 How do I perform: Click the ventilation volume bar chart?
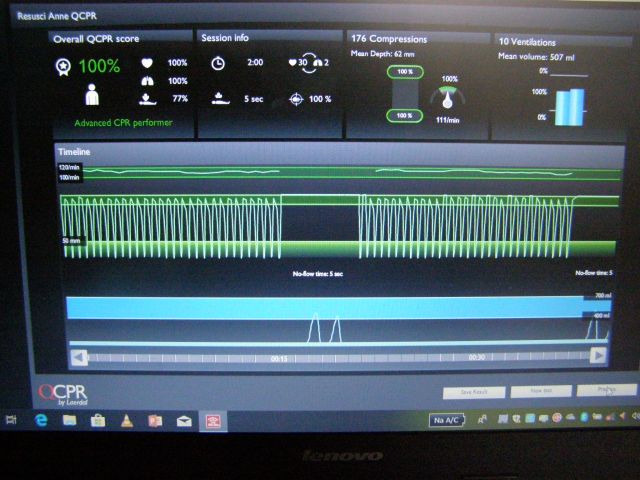[567, 107]
